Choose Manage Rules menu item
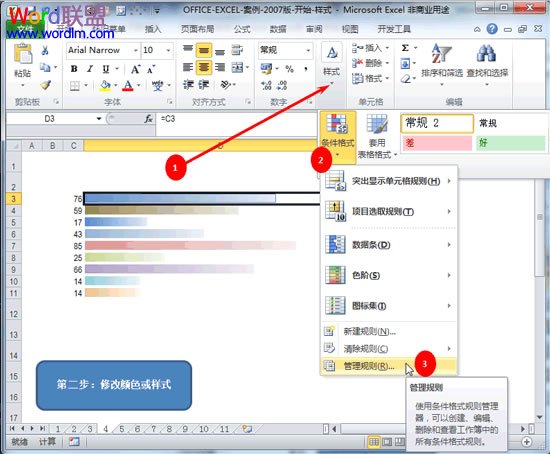Screen dimensions: 550x454 point(389,366)
